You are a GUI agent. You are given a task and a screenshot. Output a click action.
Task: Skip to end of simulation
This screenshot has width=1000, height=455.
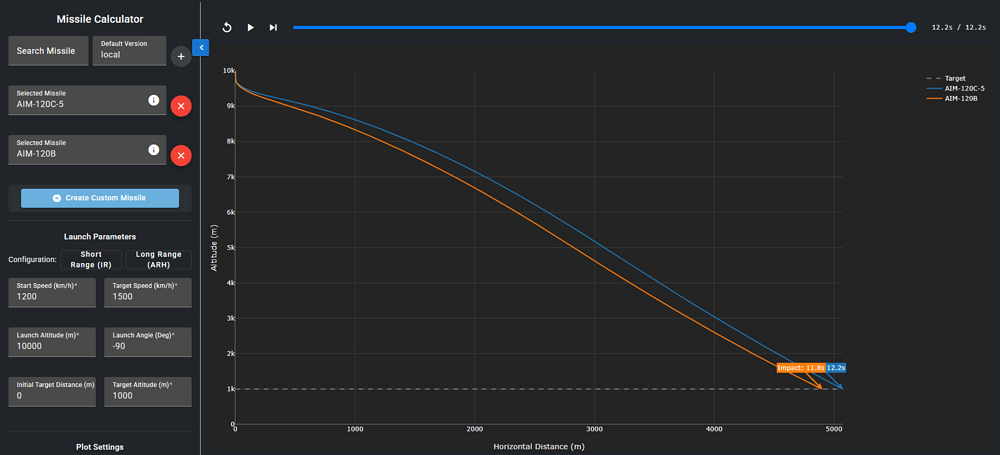(x=273, y=28)
